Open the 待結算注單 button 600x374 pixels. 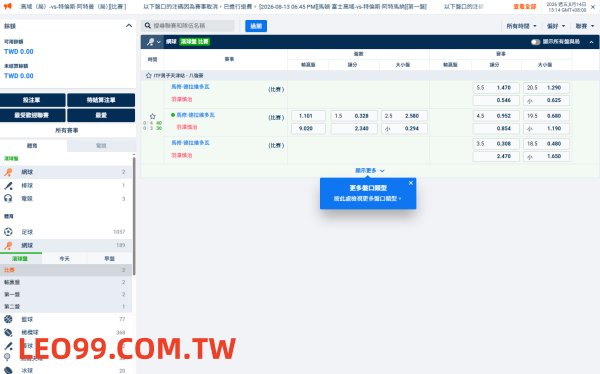click(x=101, y=100)
